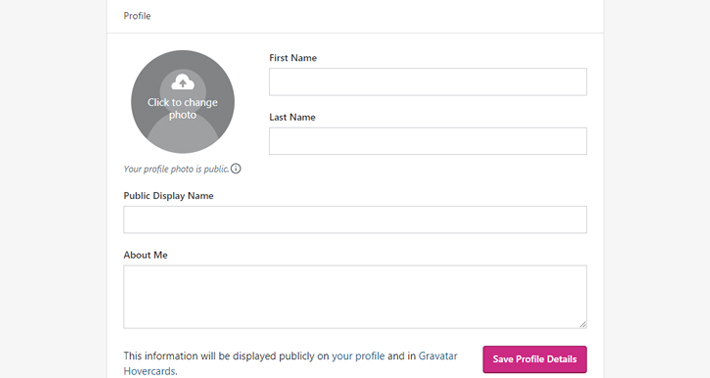Screen dimensions: 710x378
Task: Click the 'Profile' section heading
Action: coord(137,16)
